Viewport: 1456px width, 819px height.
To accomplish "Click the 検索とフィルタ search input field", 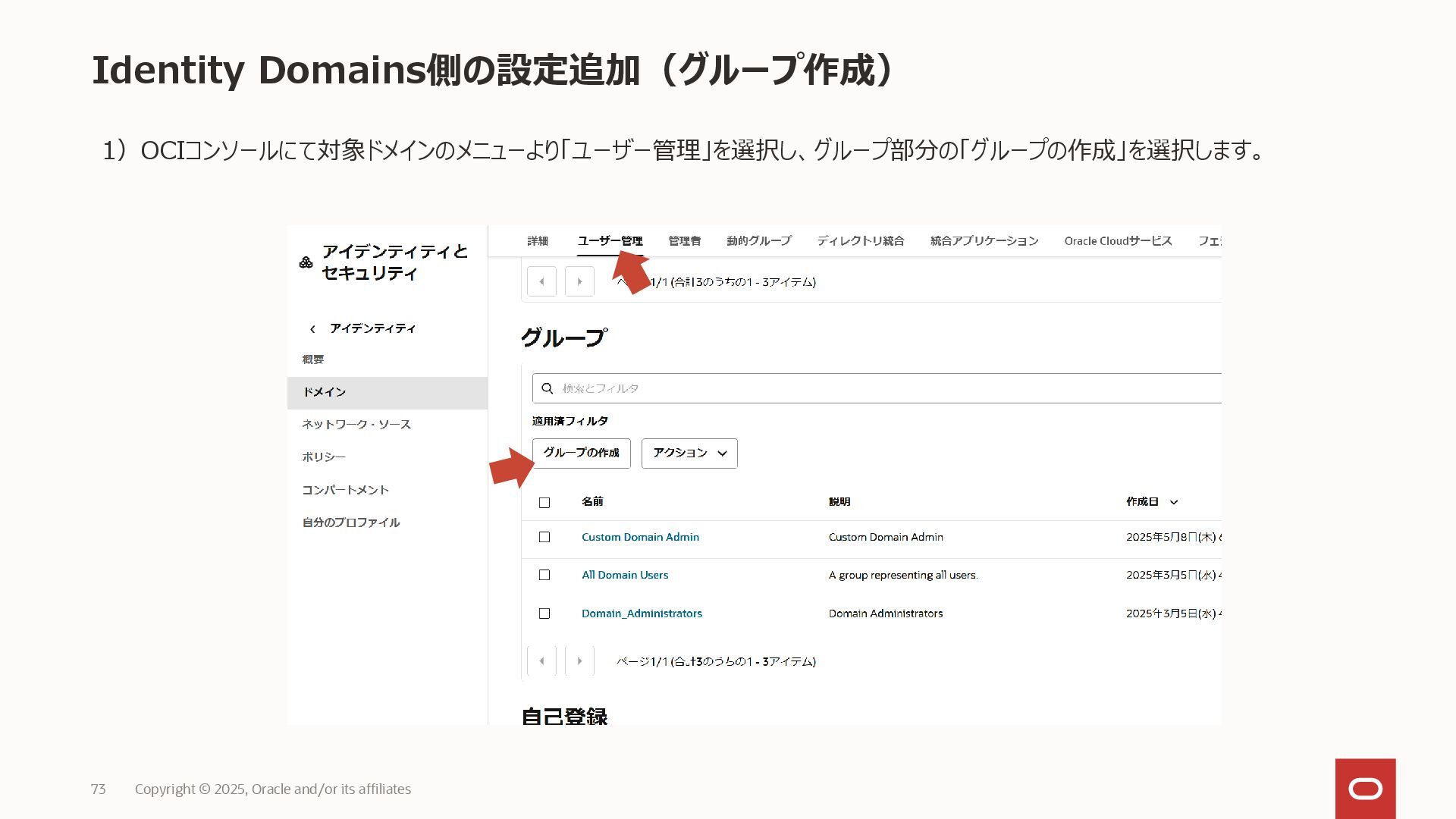I will [877, 388].
